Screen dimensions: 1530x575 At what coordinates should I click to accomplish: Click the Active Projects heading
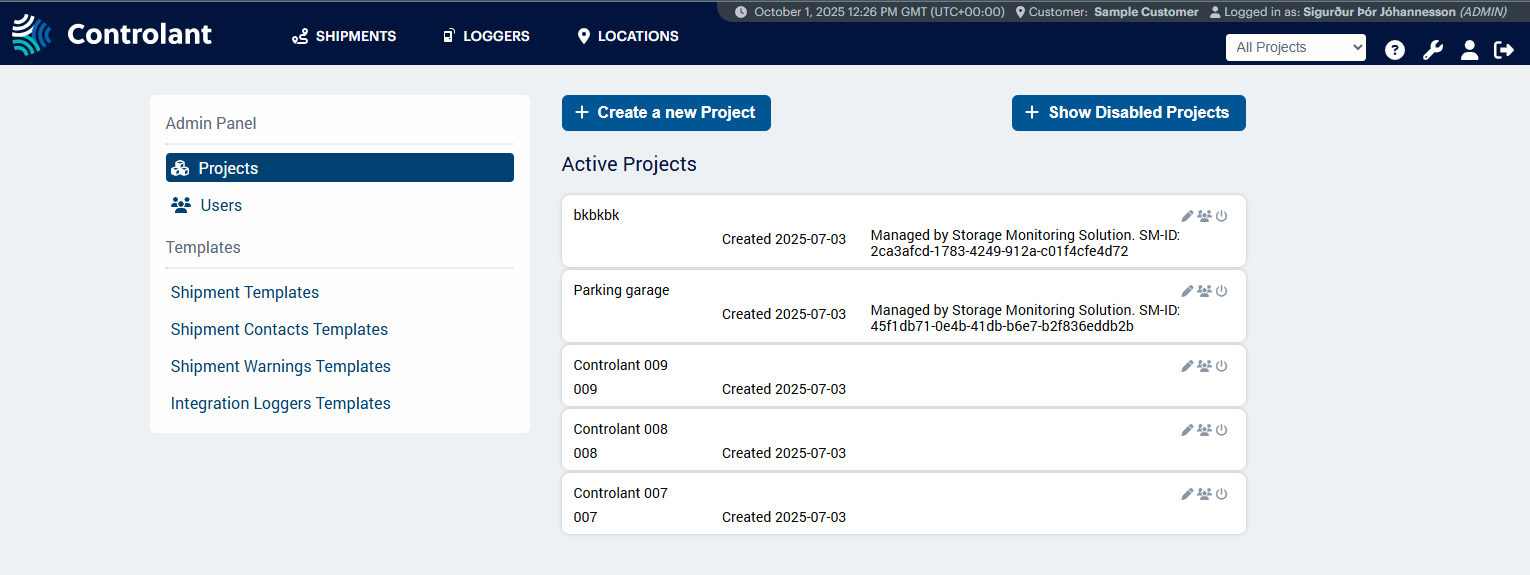click(x=629, y=164)
